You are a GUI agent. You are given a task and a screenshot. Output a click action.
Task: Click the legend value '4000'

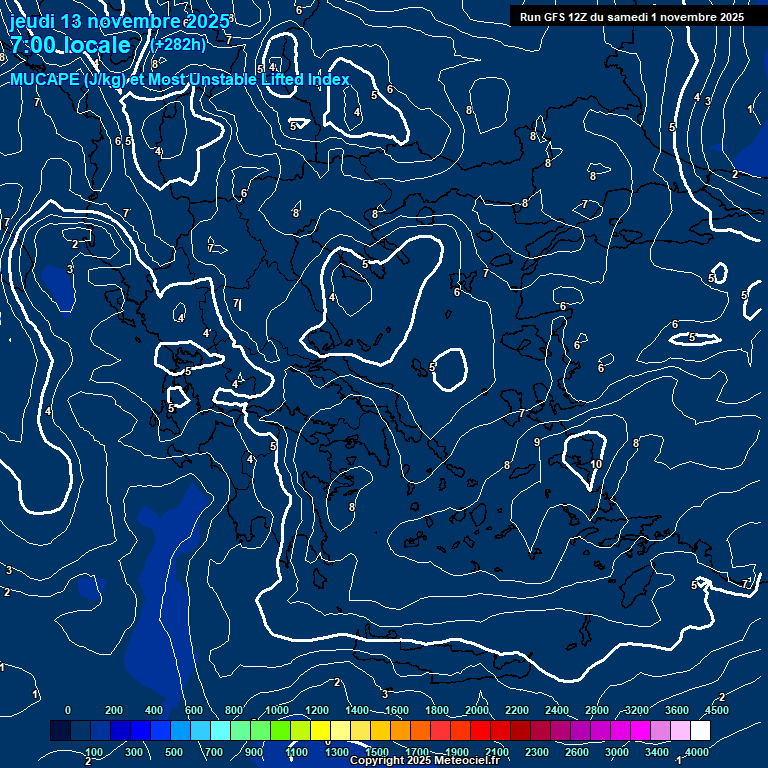pos(697,752)
